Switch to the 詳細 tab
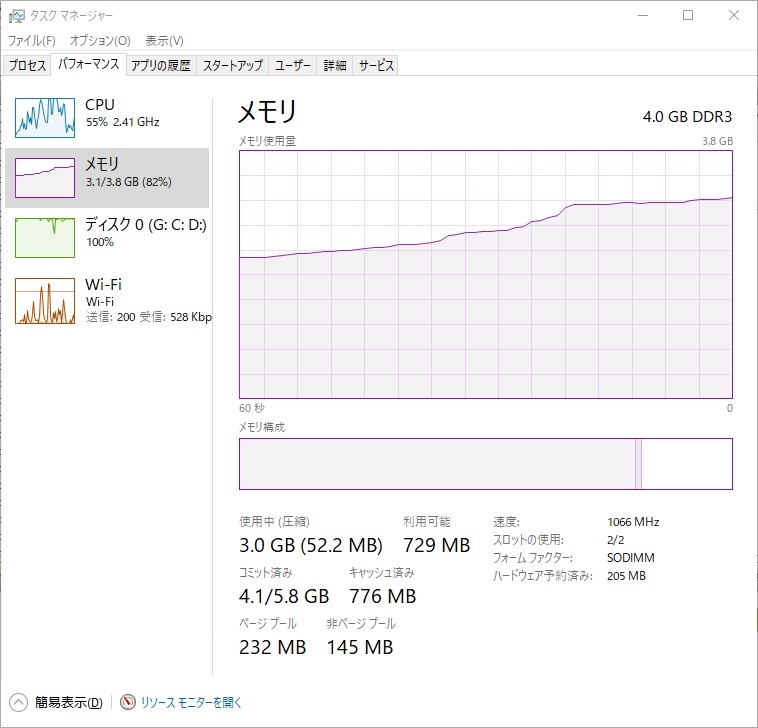Viewport: 758px width, 728px height. tap(335, 65)
